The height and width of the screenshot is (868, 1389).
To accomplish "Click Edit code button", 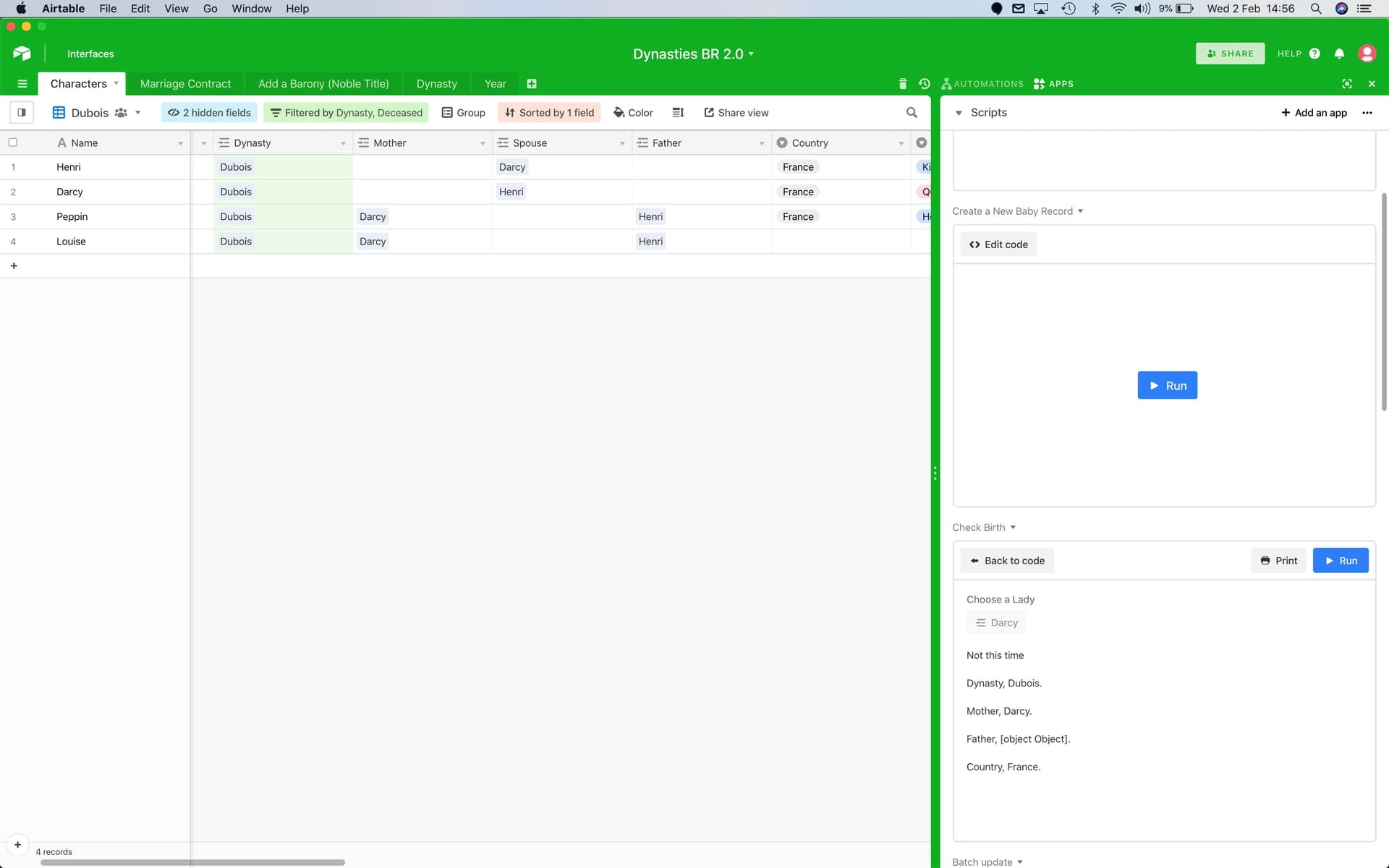I will click(x=998, y=244).
